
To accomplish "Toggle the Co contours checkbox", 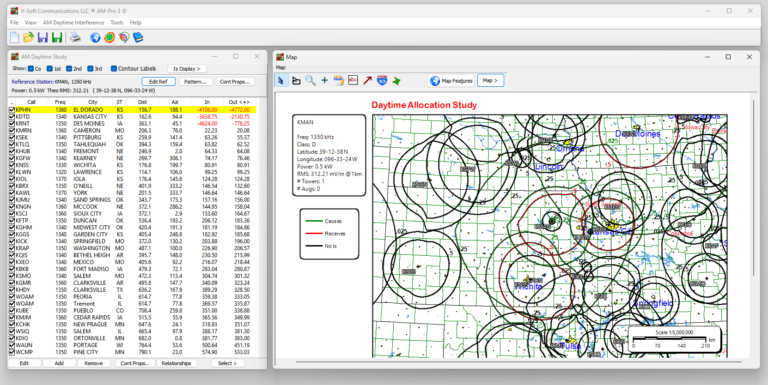I will 31,69.
